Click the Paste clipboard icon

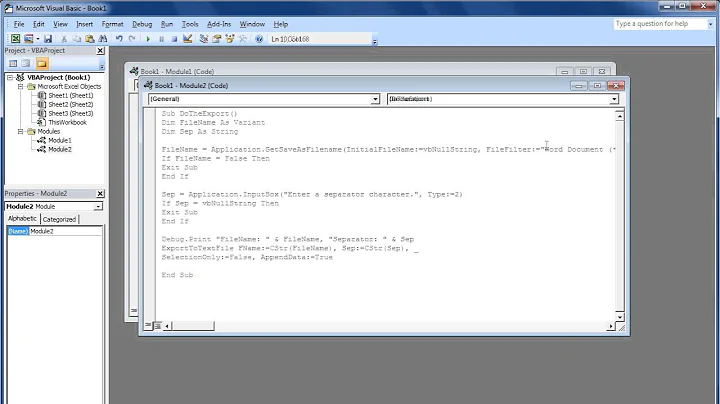pos(90,39)
